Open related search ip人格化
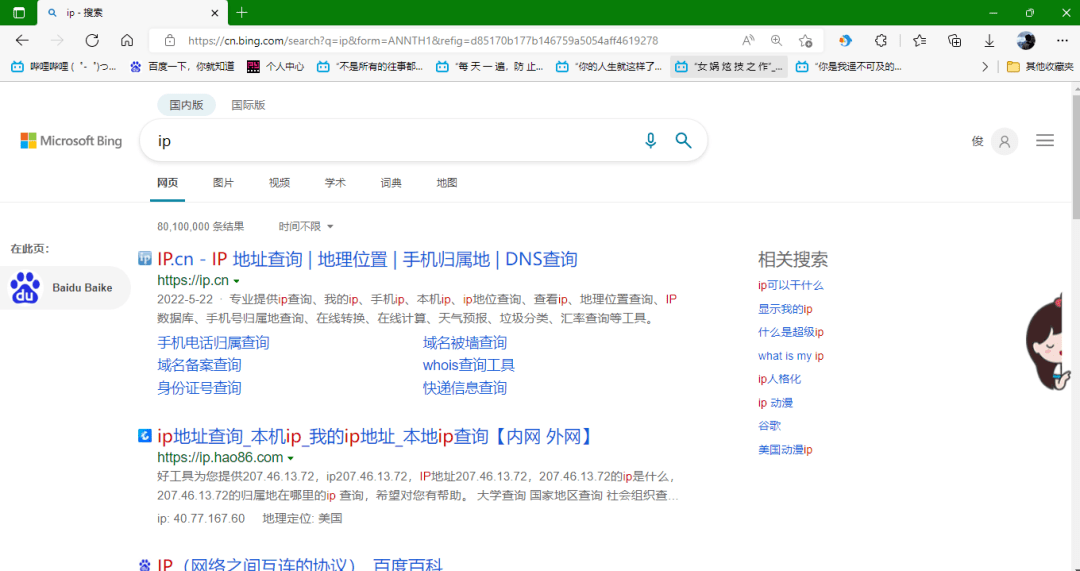Screen dimensions: 1080x571 click(779, 379)
